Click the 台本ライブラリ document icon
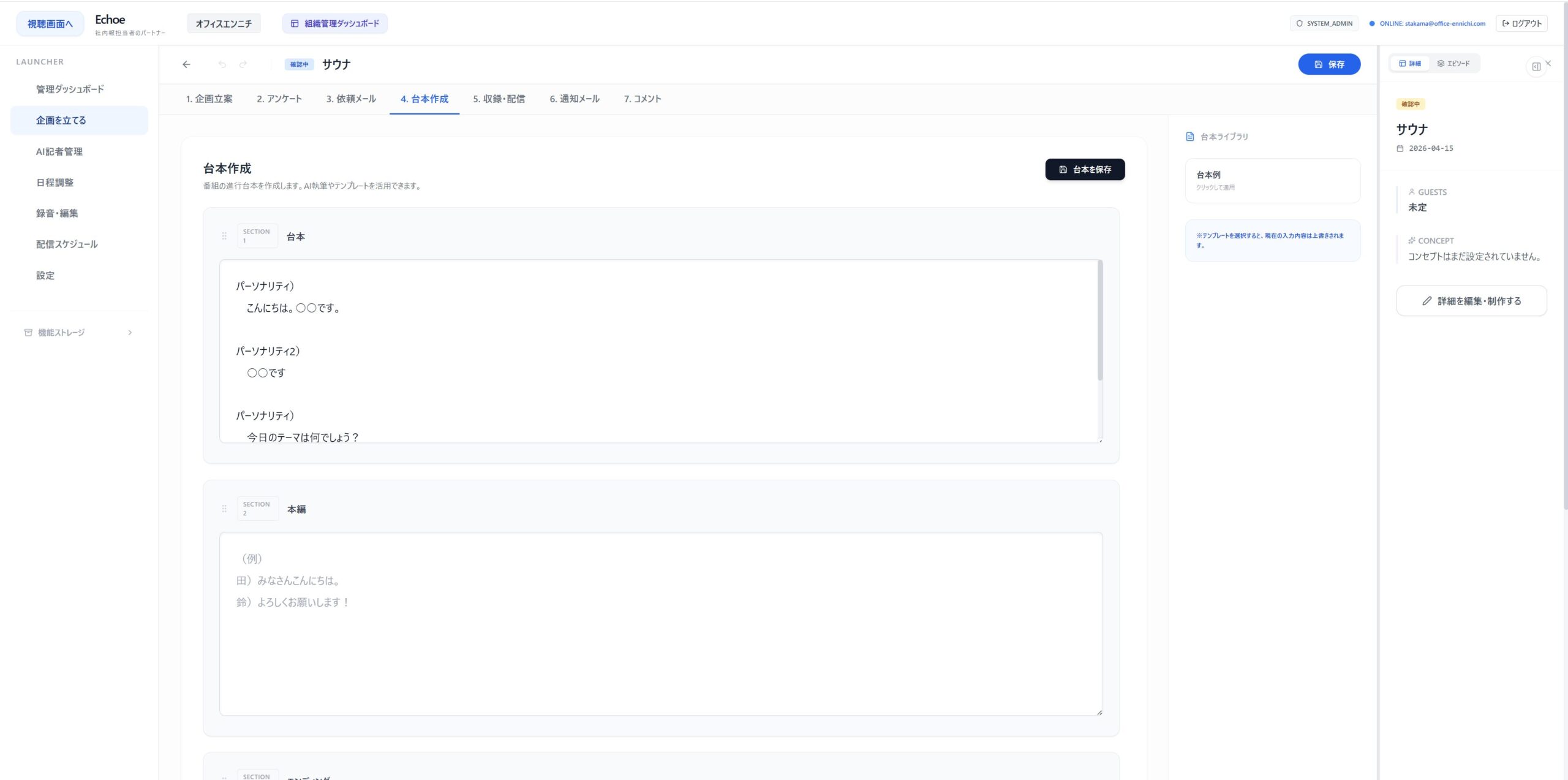The image size is (1568, 780). [x=1189, y=137]
